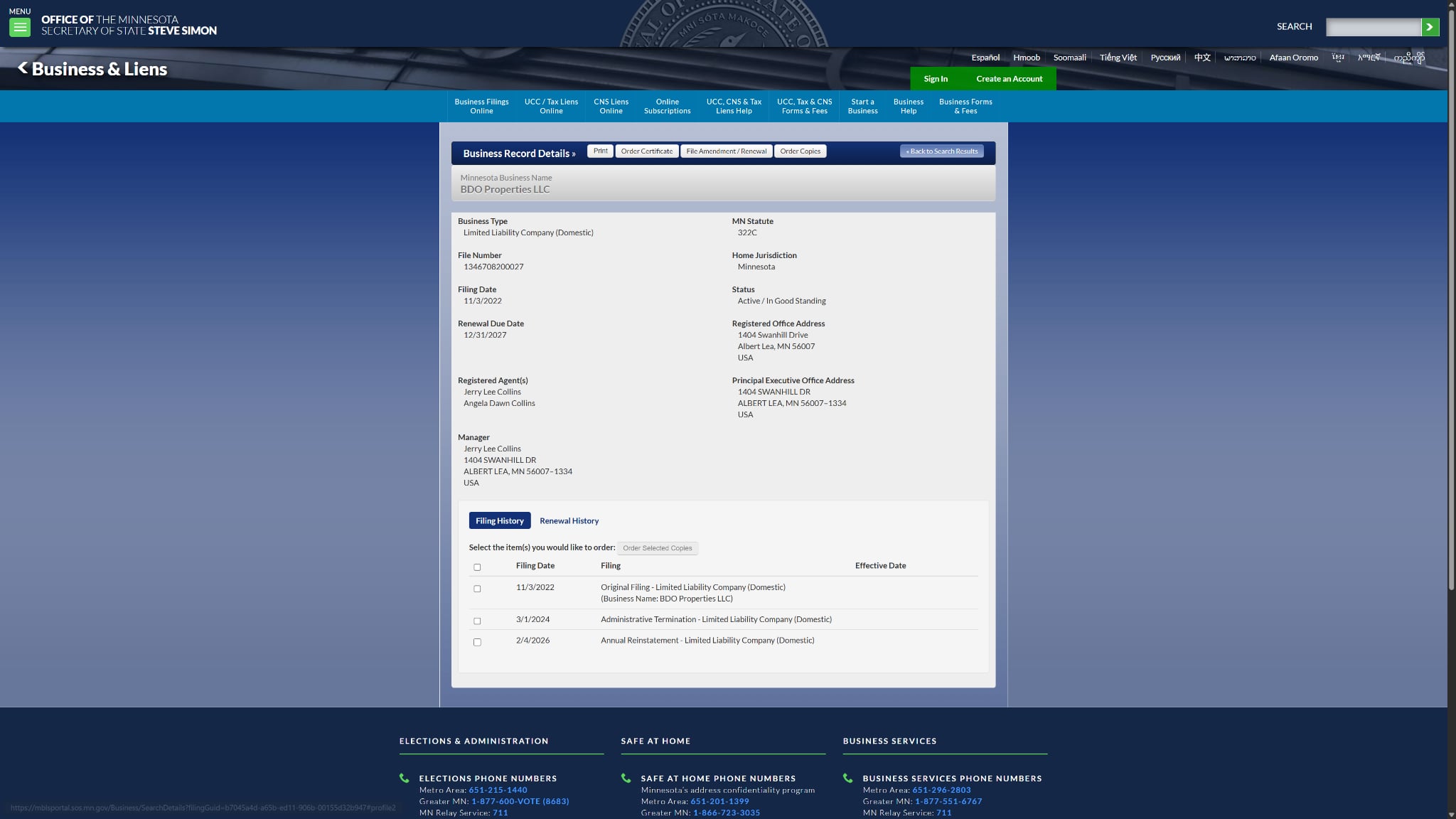Click the Administrative Termination filing description
Viewport: 1456px width, 819px height.
coord(716,620)
